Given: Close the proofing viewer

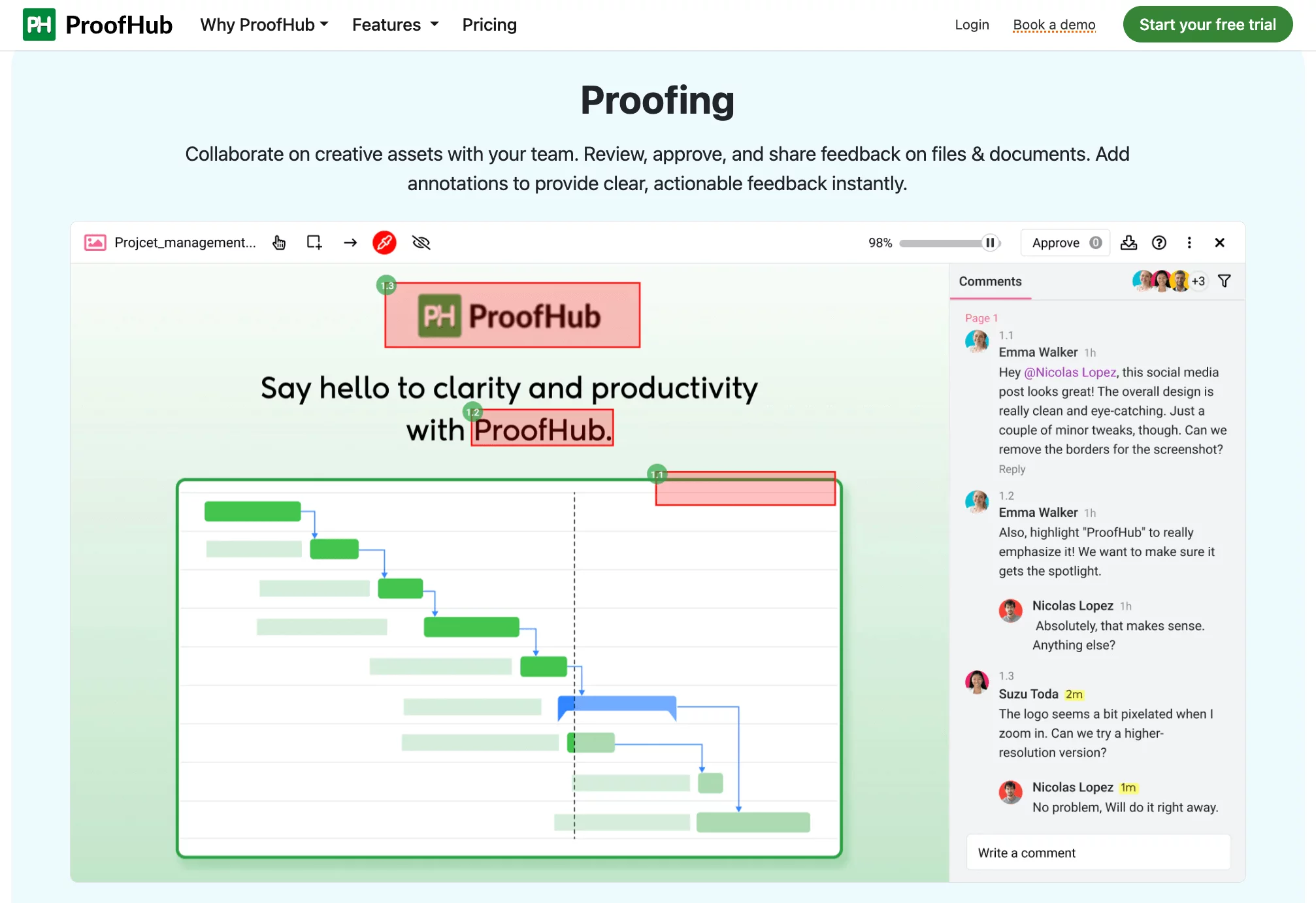Looking at the screenshot, I should click(x=1220, y=243).
